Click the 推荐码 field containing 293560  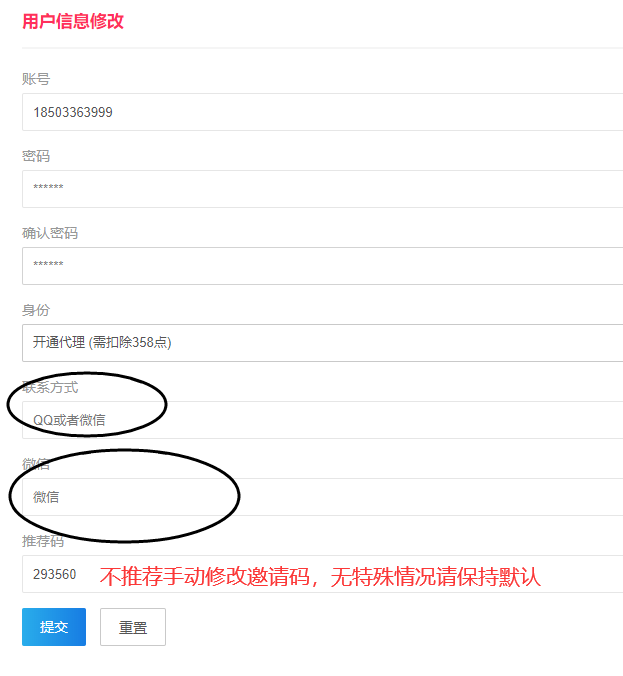pyautogui.click(x=322, y=574)
